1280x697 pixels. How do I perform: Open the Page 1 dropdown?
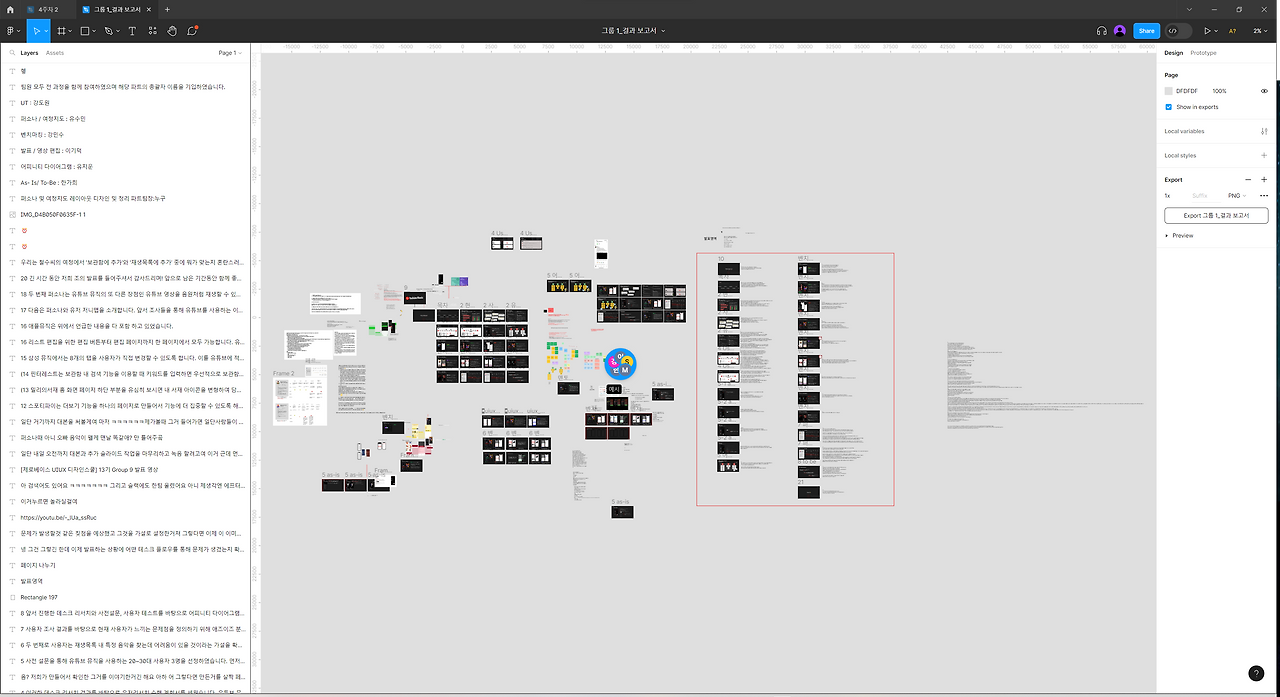point(230,53)
